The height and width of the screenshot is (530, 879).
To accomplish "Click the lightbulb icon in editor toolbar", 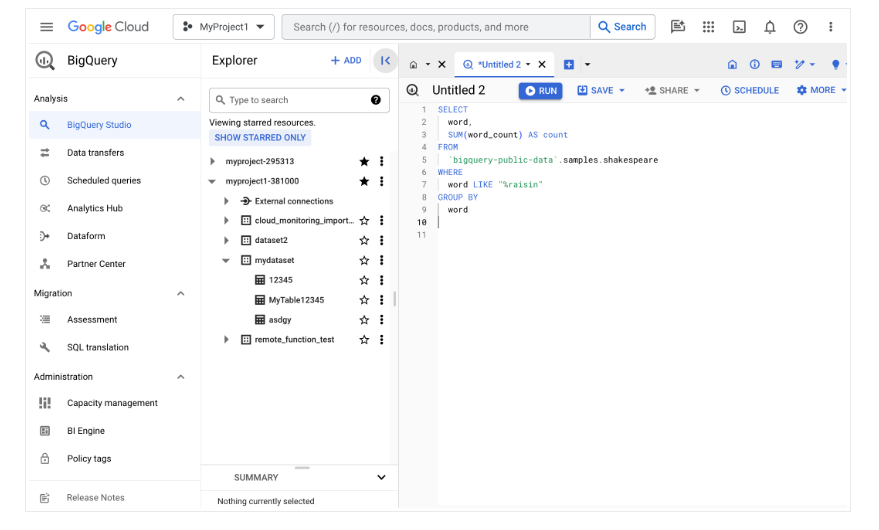I will pyautogui.click(x=836, y=64).
